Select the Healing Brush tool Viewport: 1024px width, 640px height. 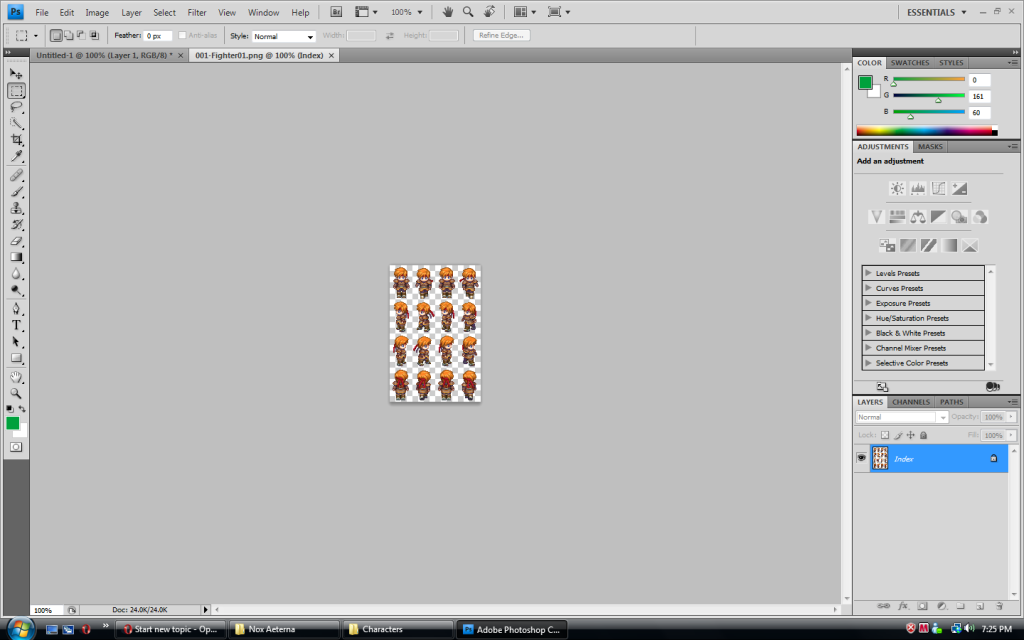click(x=16, y=176)
